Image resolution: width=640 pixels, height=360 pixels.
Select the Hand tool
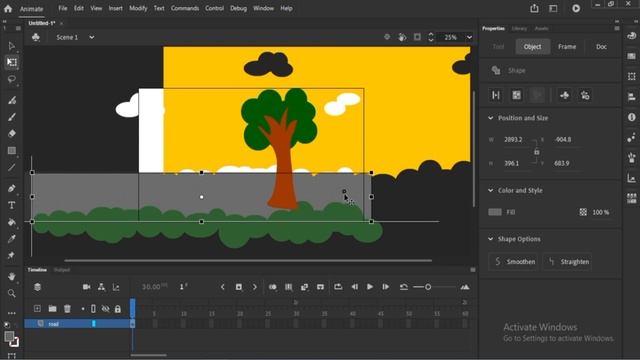11,277
